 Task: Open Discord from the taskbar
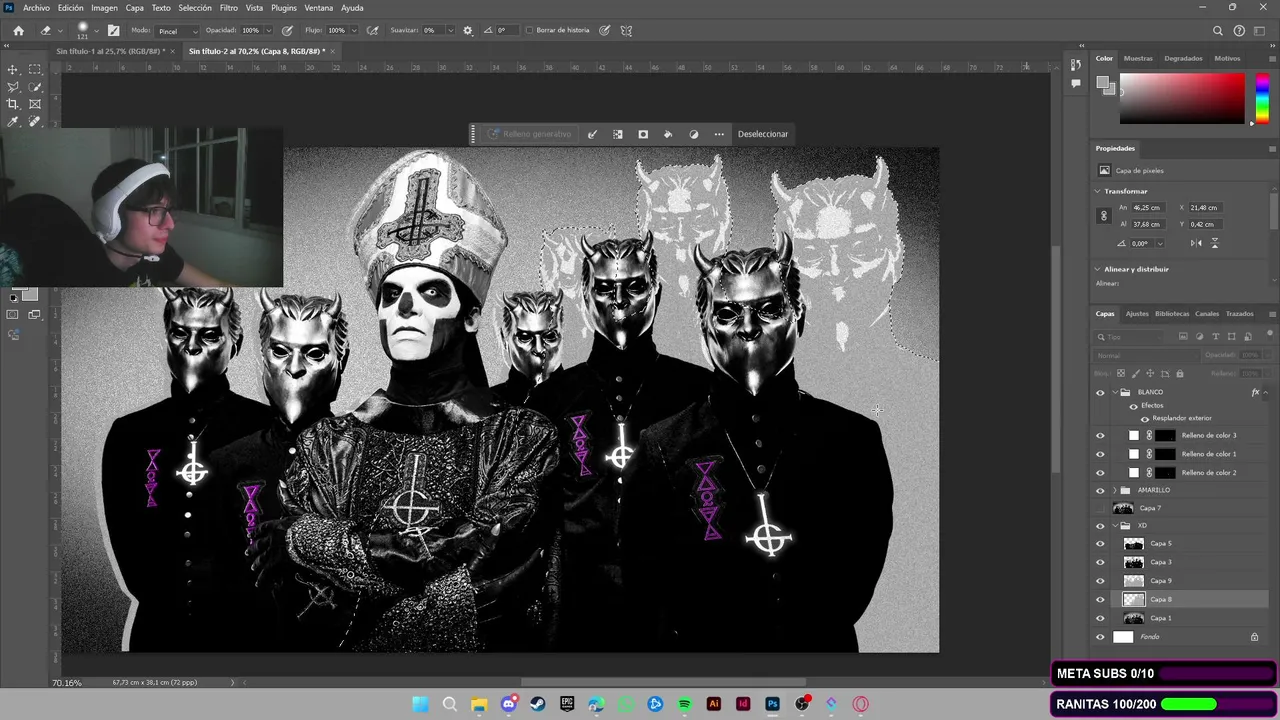[x=508, y=704]
